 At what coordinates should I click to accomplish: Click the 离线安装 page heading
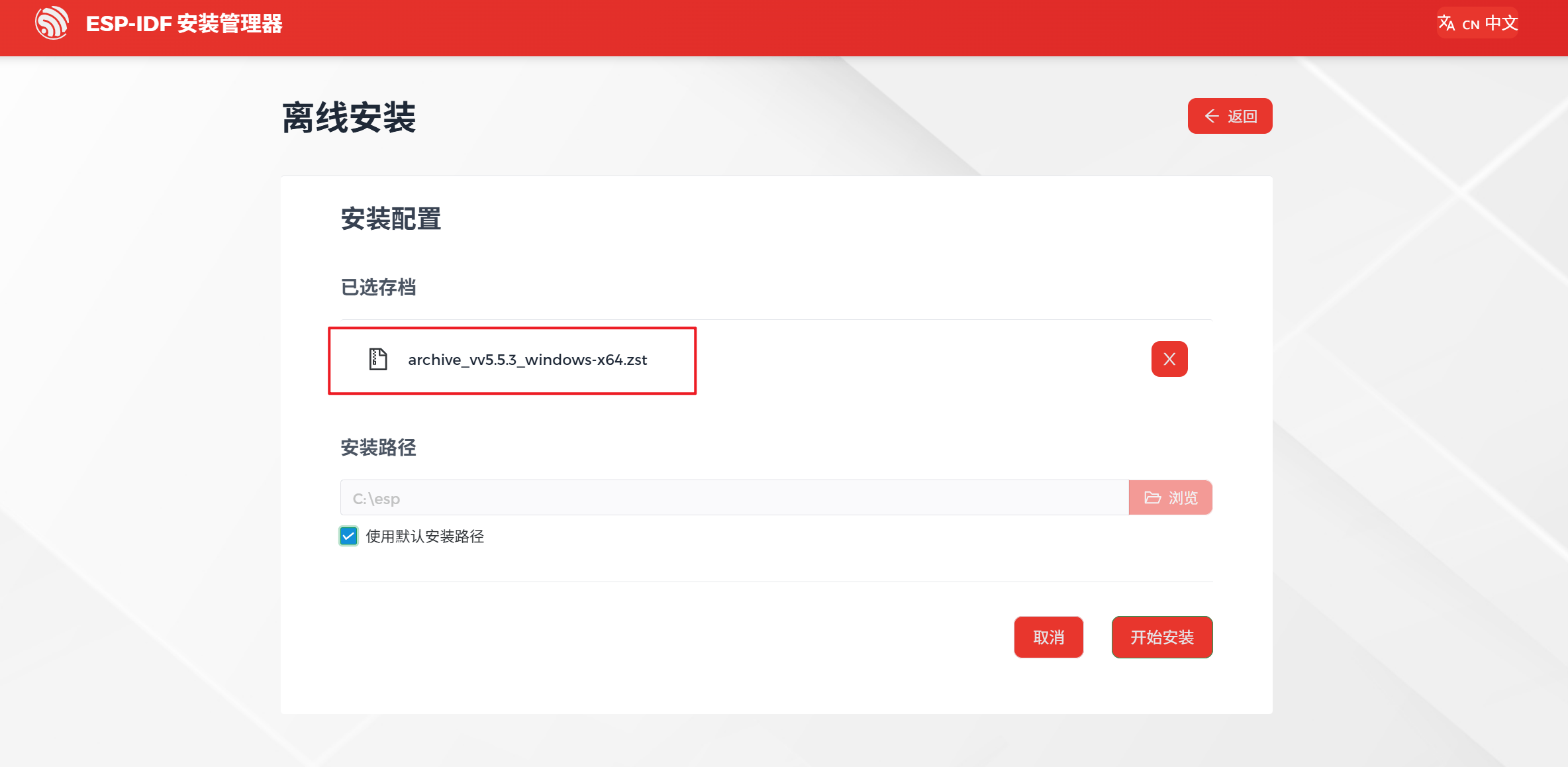point(349,119)
